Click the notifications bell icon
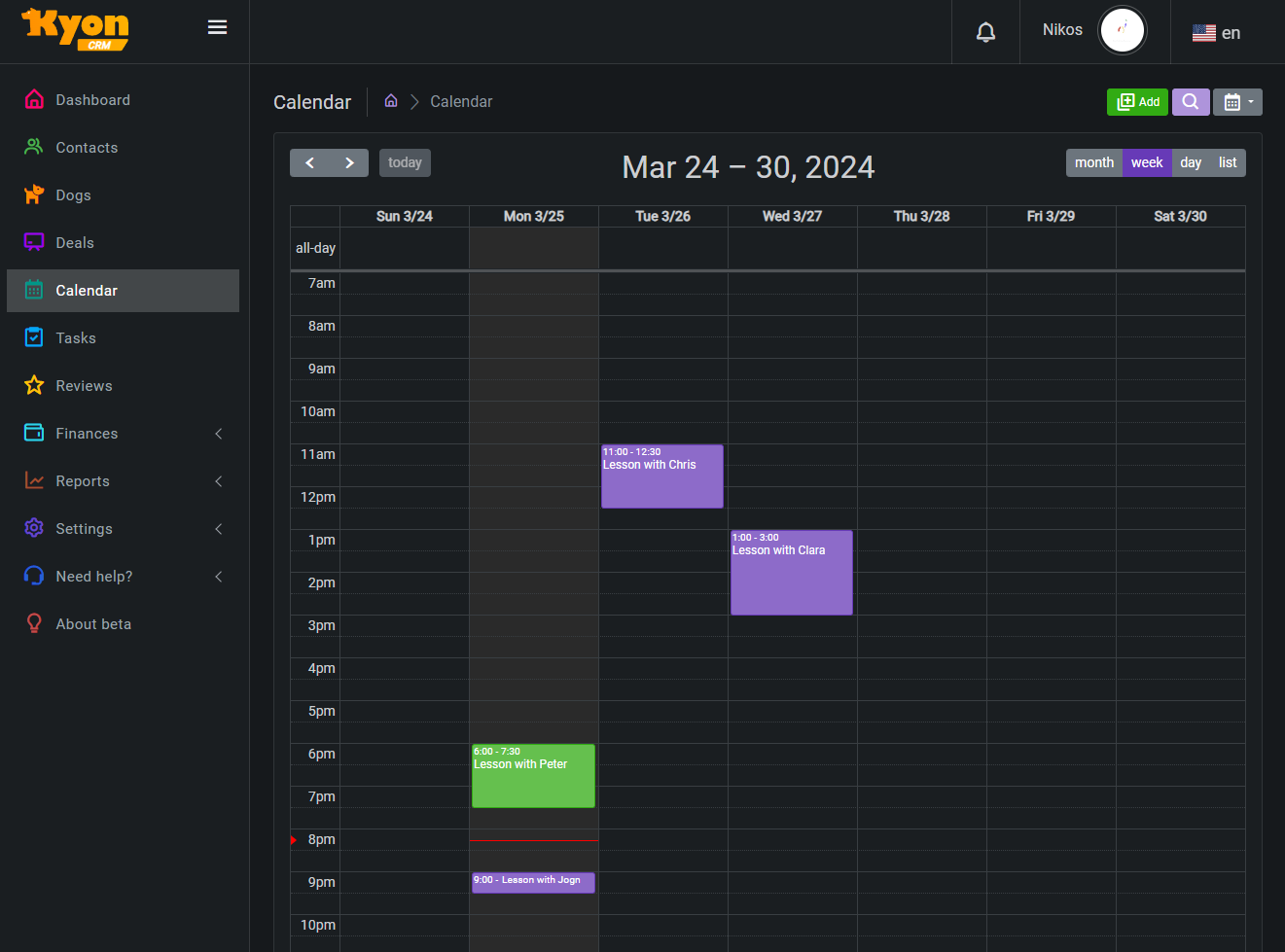The height and width of the screenshot is (952, 1285). tap(985, 32)
